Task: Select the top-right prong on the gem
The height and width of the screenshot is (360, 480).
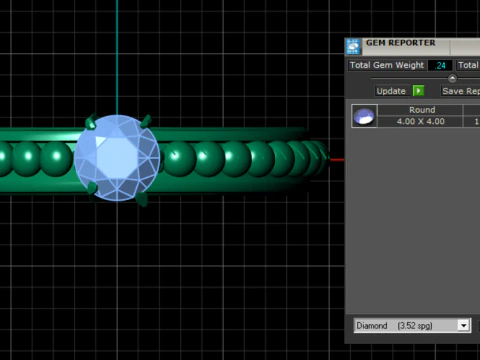Action: coord(146,121)
